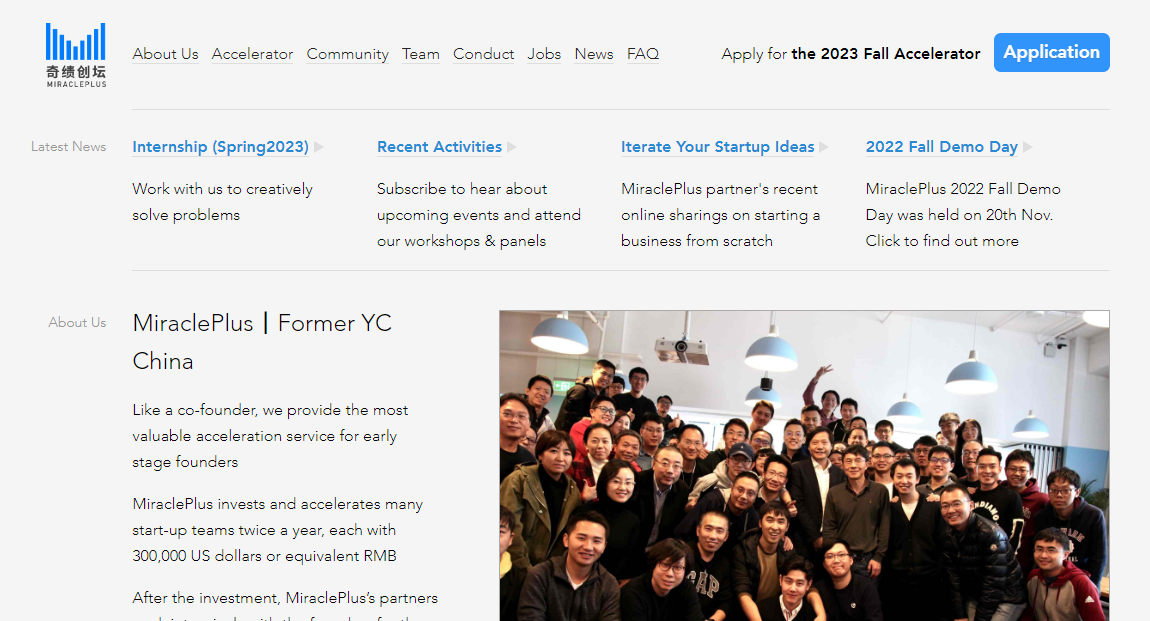1150x621 pixels.
Task: Open the FAQ page
Action: 643,54
